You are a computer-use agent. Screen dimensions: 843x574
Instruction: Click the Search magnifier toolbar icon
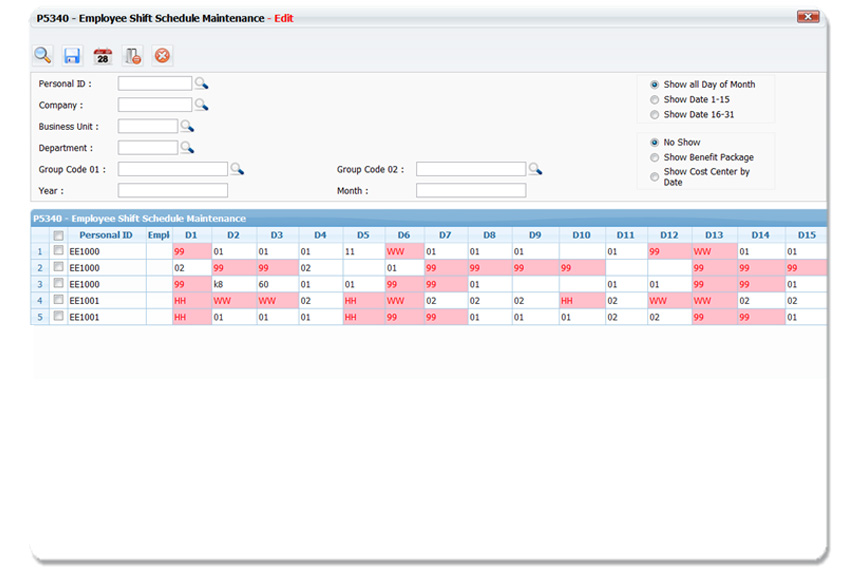pyautogui.click(x=42, y=56)
